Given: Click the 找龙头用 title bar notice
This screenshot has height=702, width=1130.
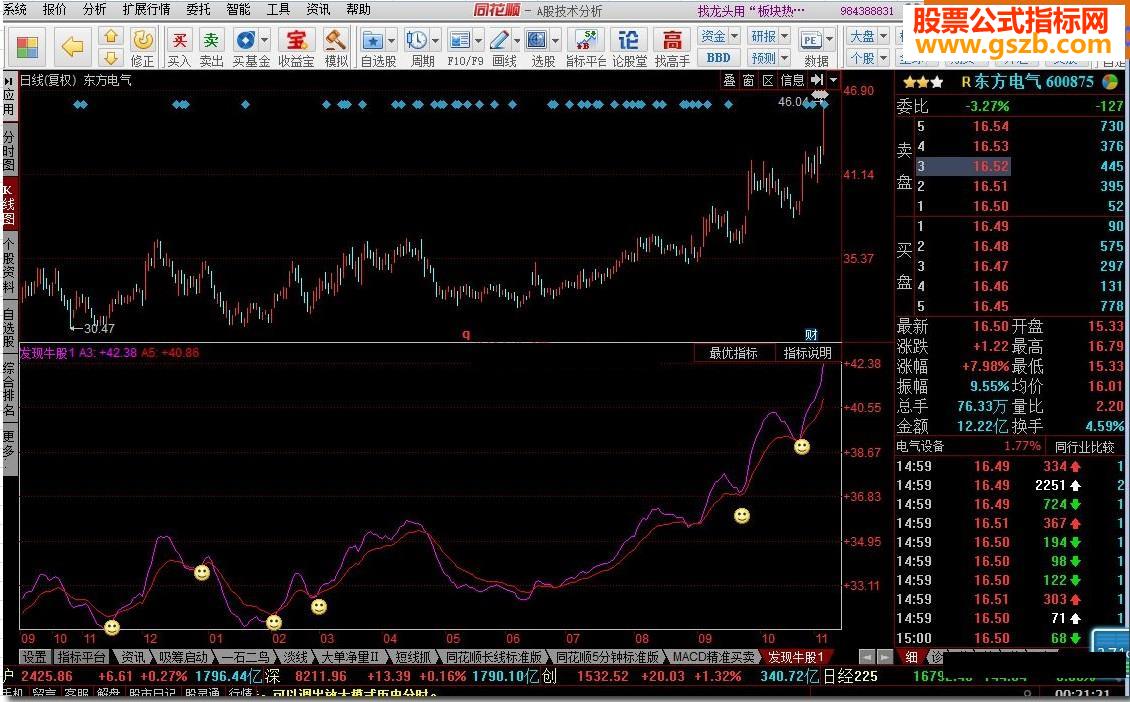Looking at the screenshot, I should pos(752,10).
